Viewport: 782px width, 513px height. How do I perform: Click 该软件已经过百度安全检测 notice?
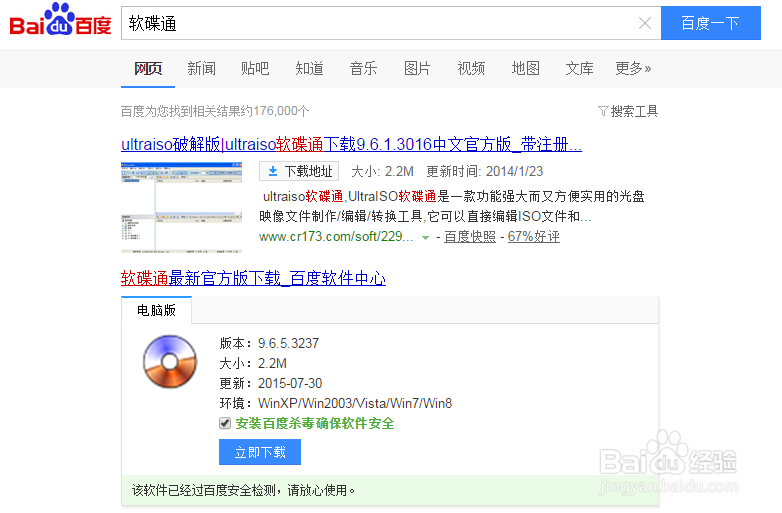(243, 491)
